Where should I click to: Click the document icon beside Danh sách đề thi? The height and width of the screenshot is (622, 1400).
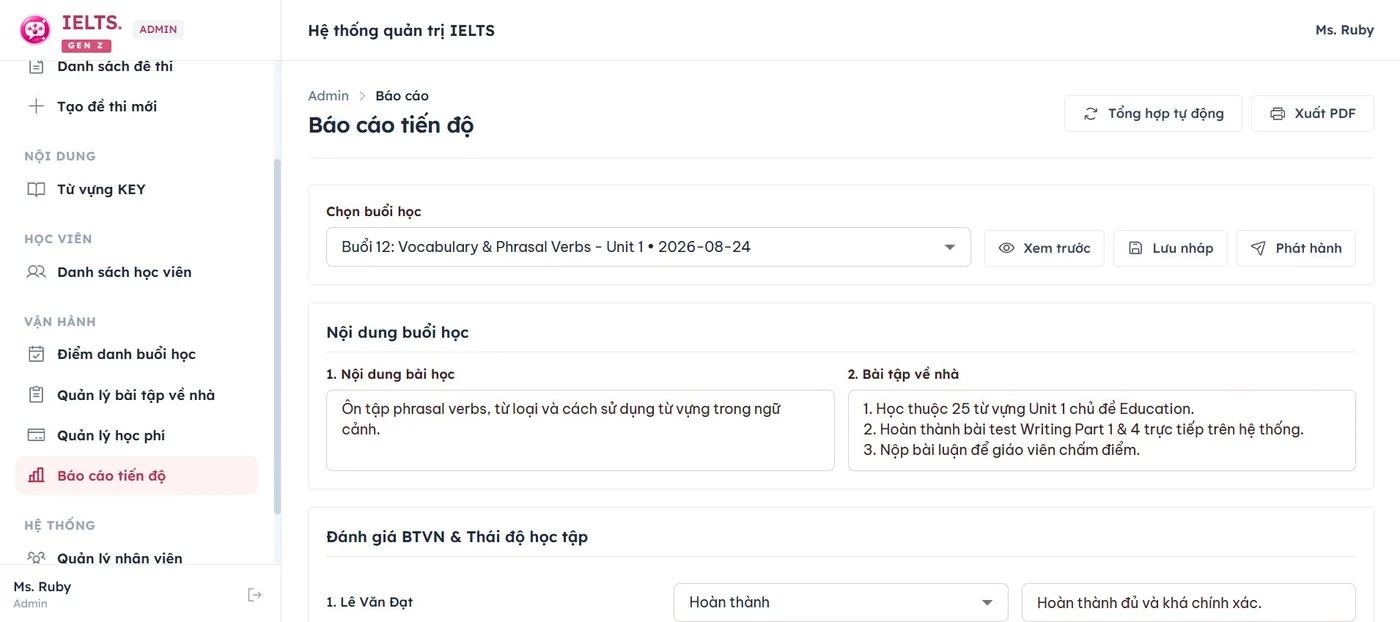(x=36, y=66)
